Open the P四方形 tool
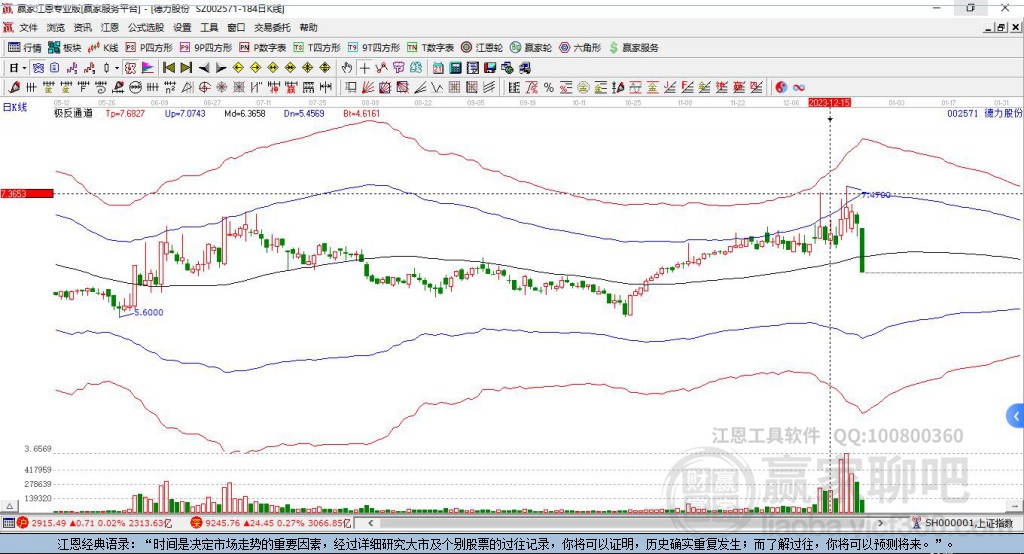Viewport: 1024px width, 554px height. (149, 48)
